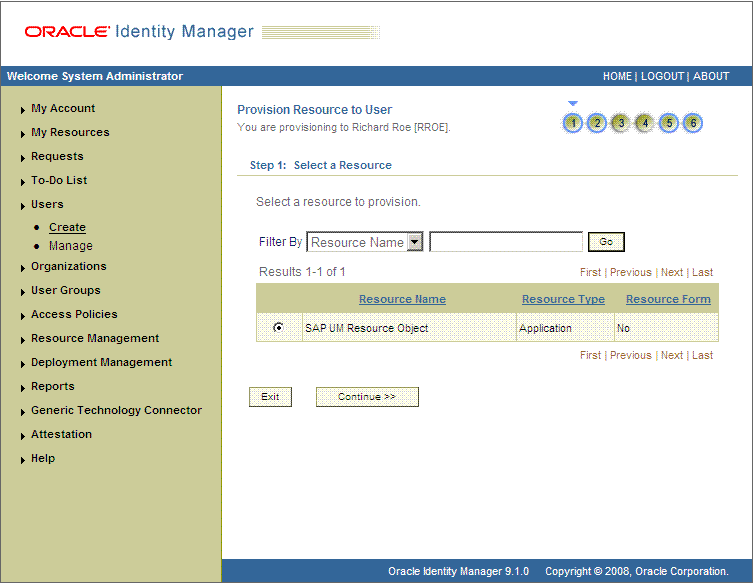
Task: Click Last link above results table
Action: [x=702, y=272]
